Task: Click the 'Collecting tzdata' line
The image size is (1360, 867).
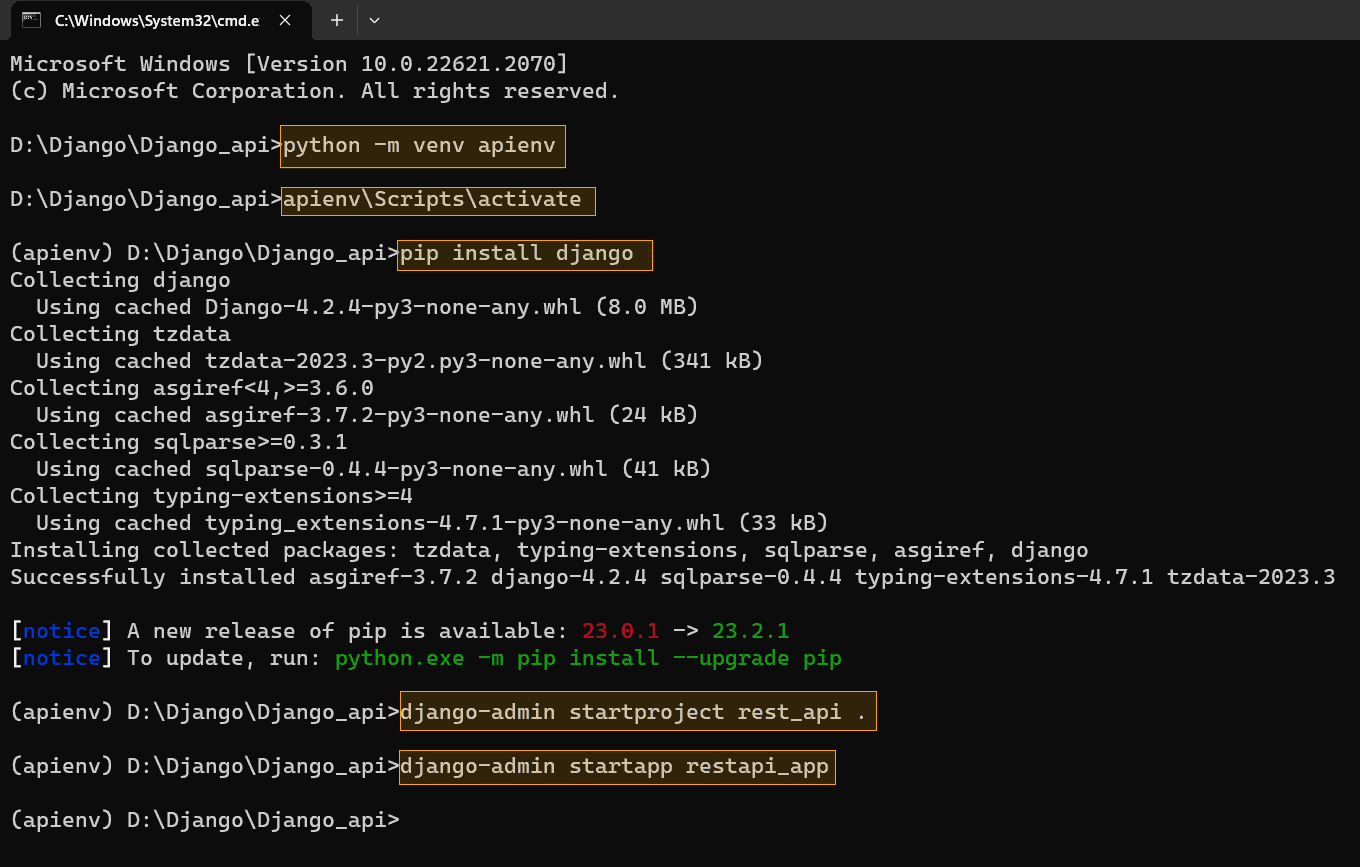Action: (120, 334)
